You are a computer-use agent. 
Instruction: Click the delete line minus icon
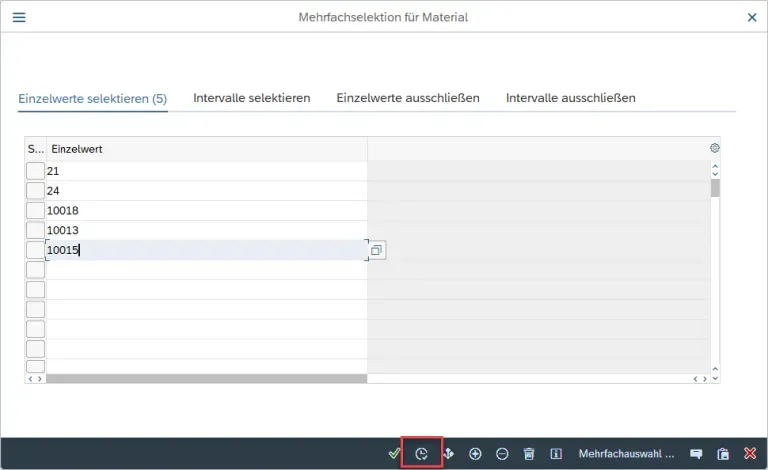click(502, 454)
